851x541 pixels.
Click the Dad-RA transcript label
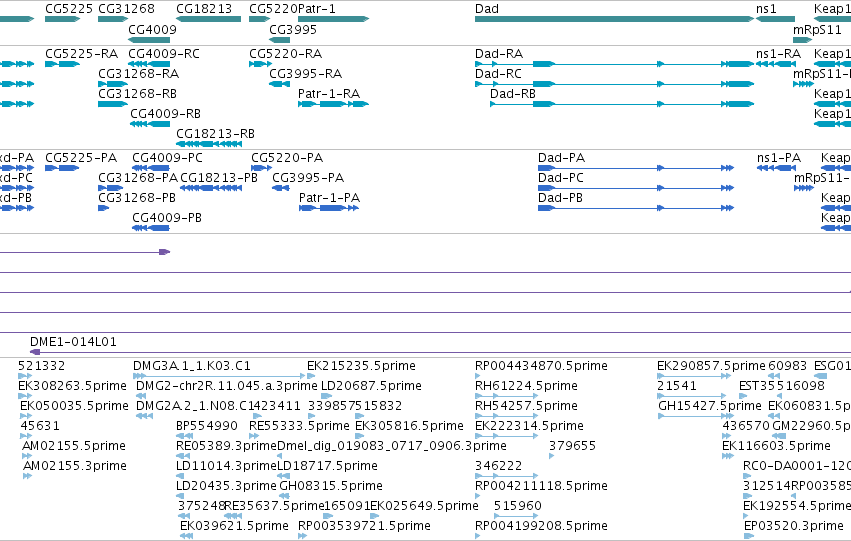[499, 54]
